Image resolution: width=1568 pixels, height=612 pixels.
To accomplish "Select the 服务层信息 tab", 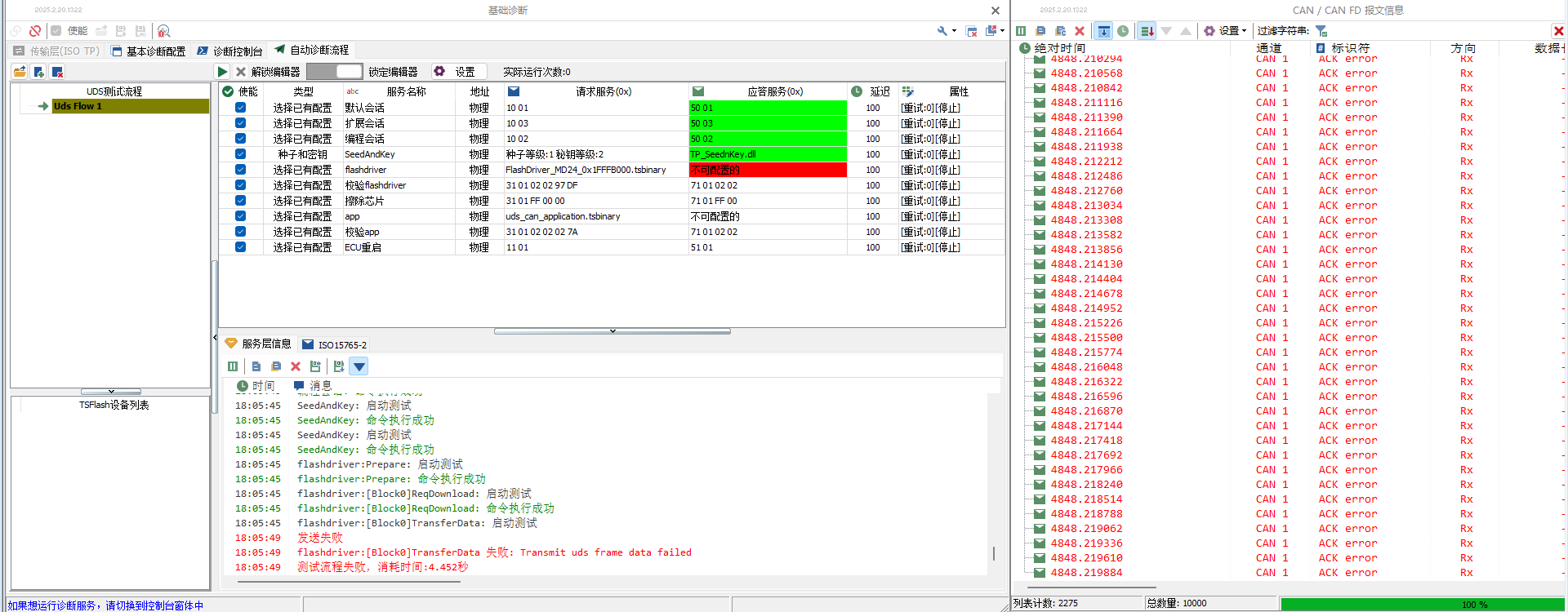I will pyautogui.click(x=258, y=344).
